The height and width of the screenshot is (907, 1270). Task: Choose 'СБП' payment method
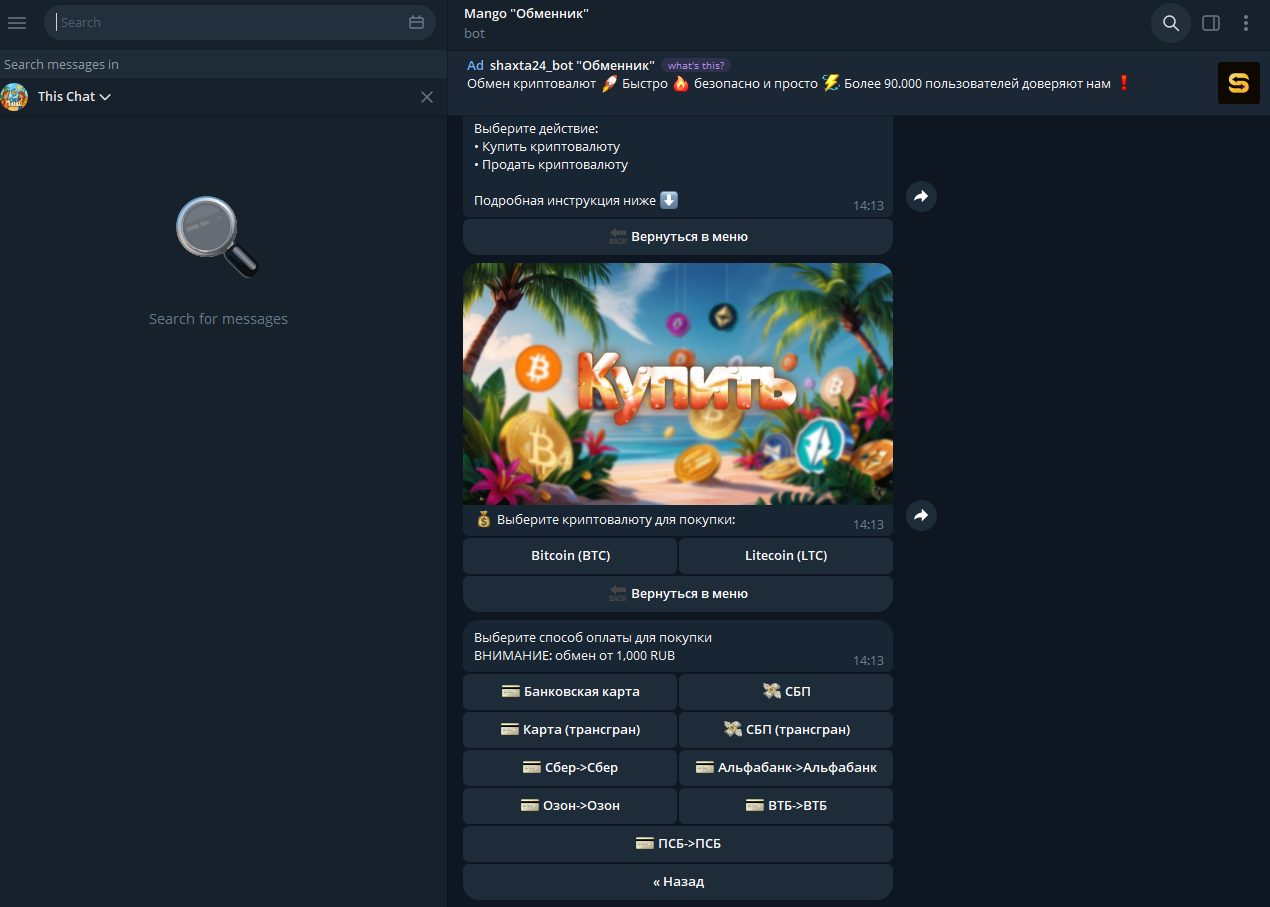coord(786,692)
